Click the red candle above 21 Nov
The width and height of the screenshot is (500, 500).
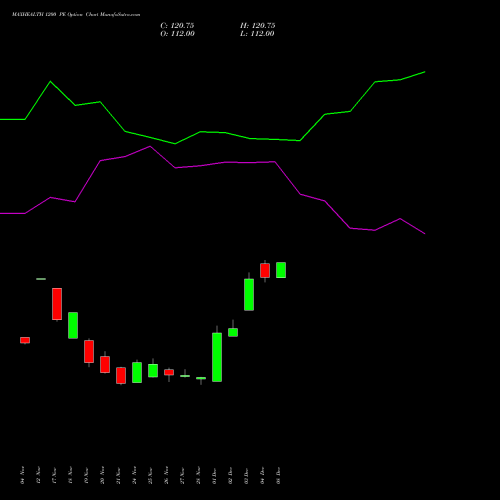tap(121, 375)
